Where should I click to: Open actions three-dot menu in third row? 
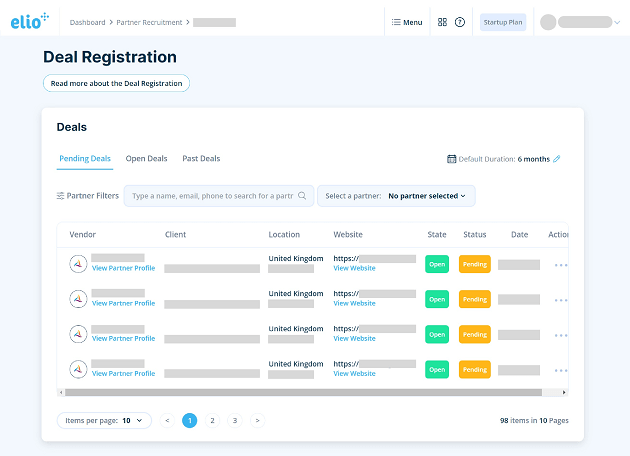(x=561, y=335)
